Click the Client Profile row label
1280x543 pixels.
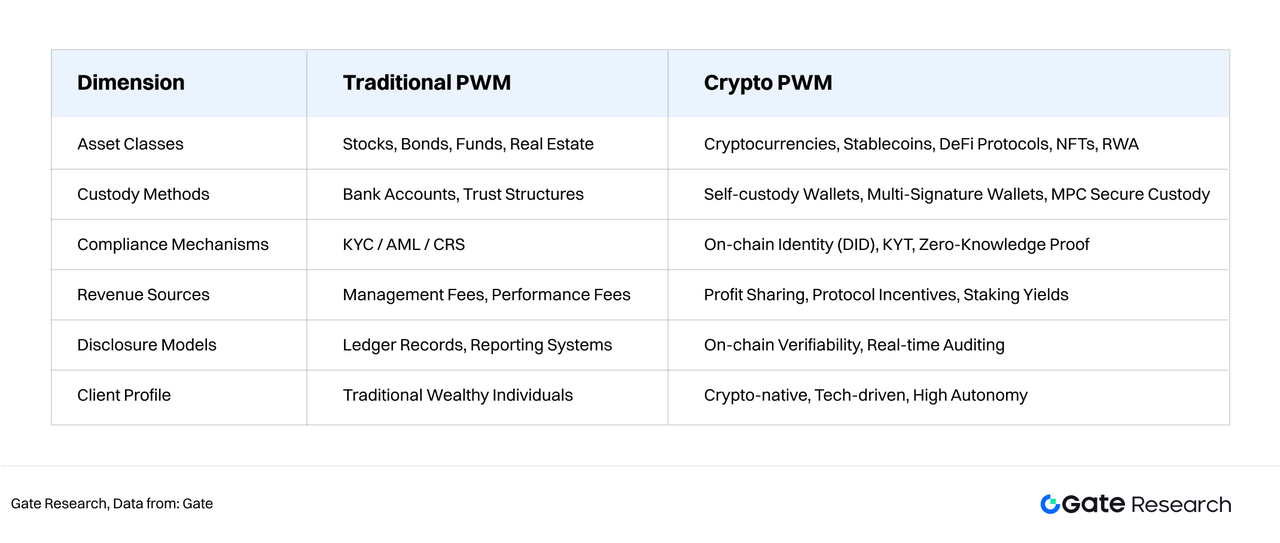pyautogui.click(x=124, y=395)
